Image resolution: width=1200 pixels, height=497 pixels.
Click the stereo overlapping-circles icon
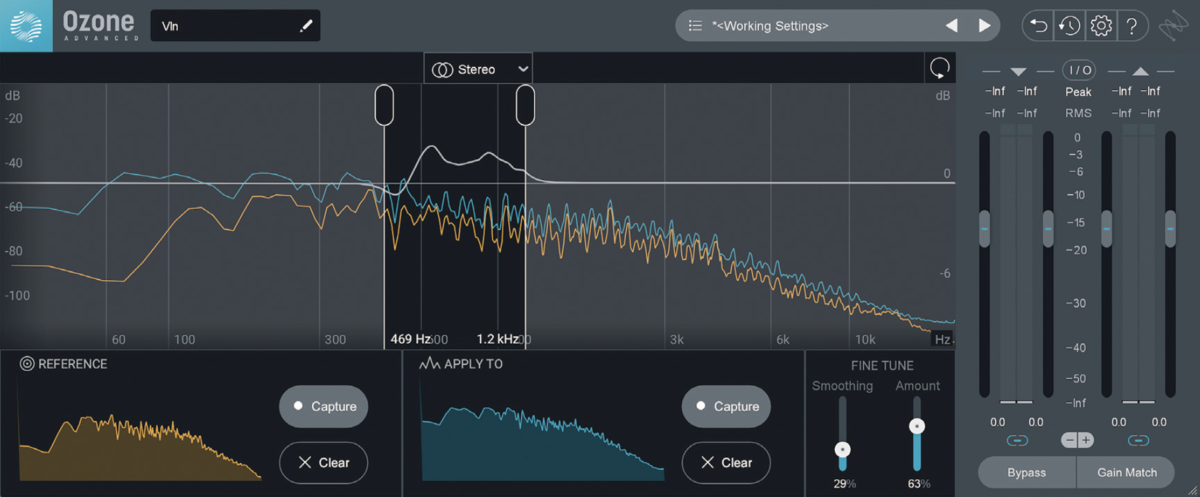coord(442,69)
